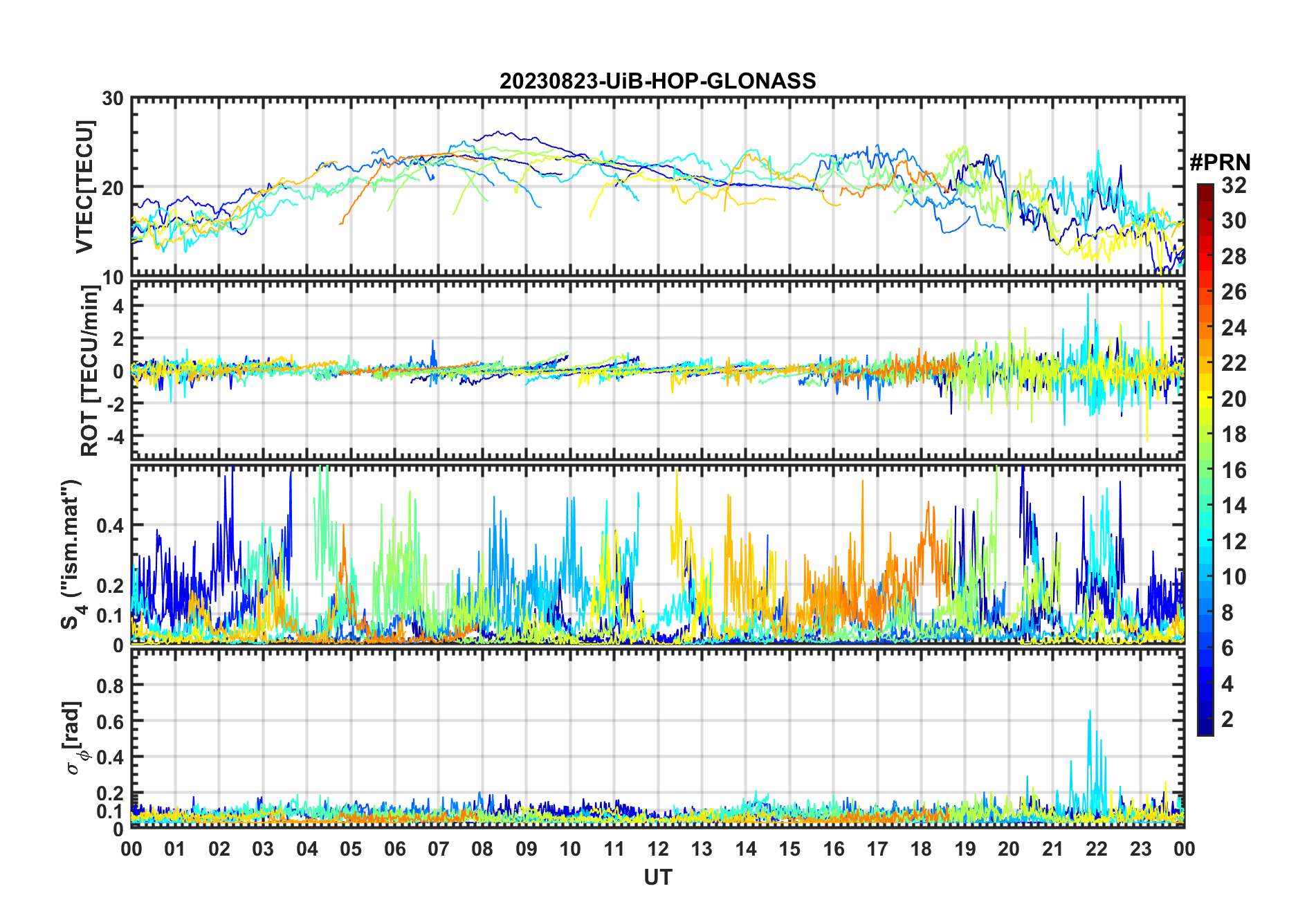Click colorbar tick label 18
Viewport: 1316px width, 920px height.
click(x=1234, y=434)
